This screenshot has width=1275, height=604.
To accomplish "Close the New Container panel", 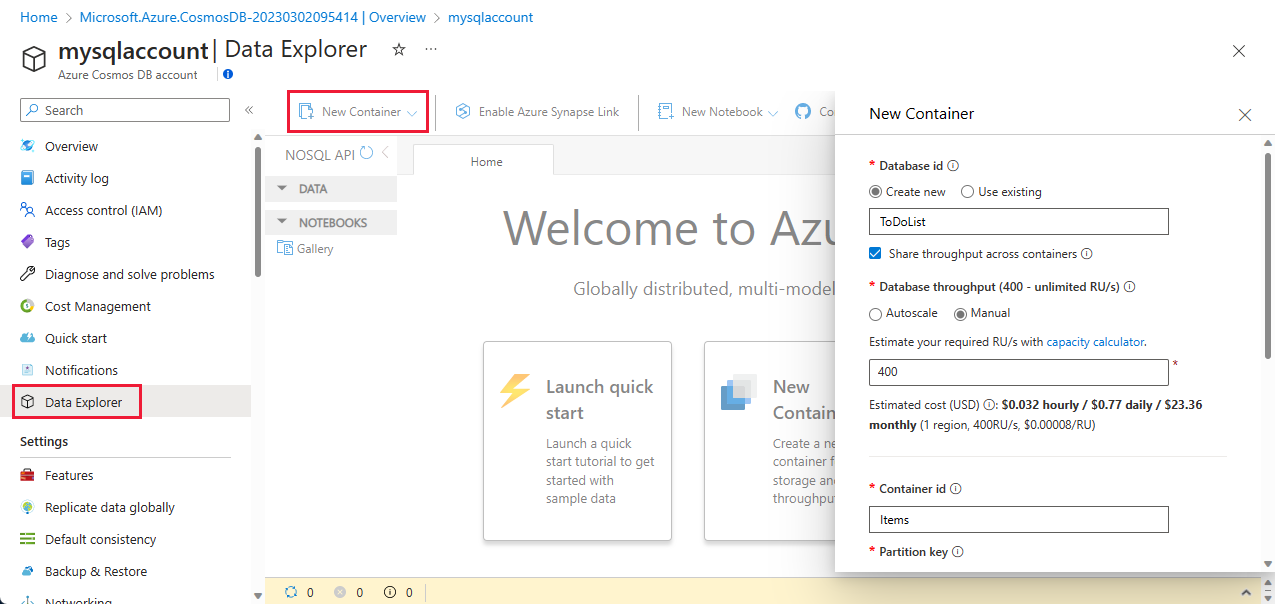I will [x=1245, y=115].
